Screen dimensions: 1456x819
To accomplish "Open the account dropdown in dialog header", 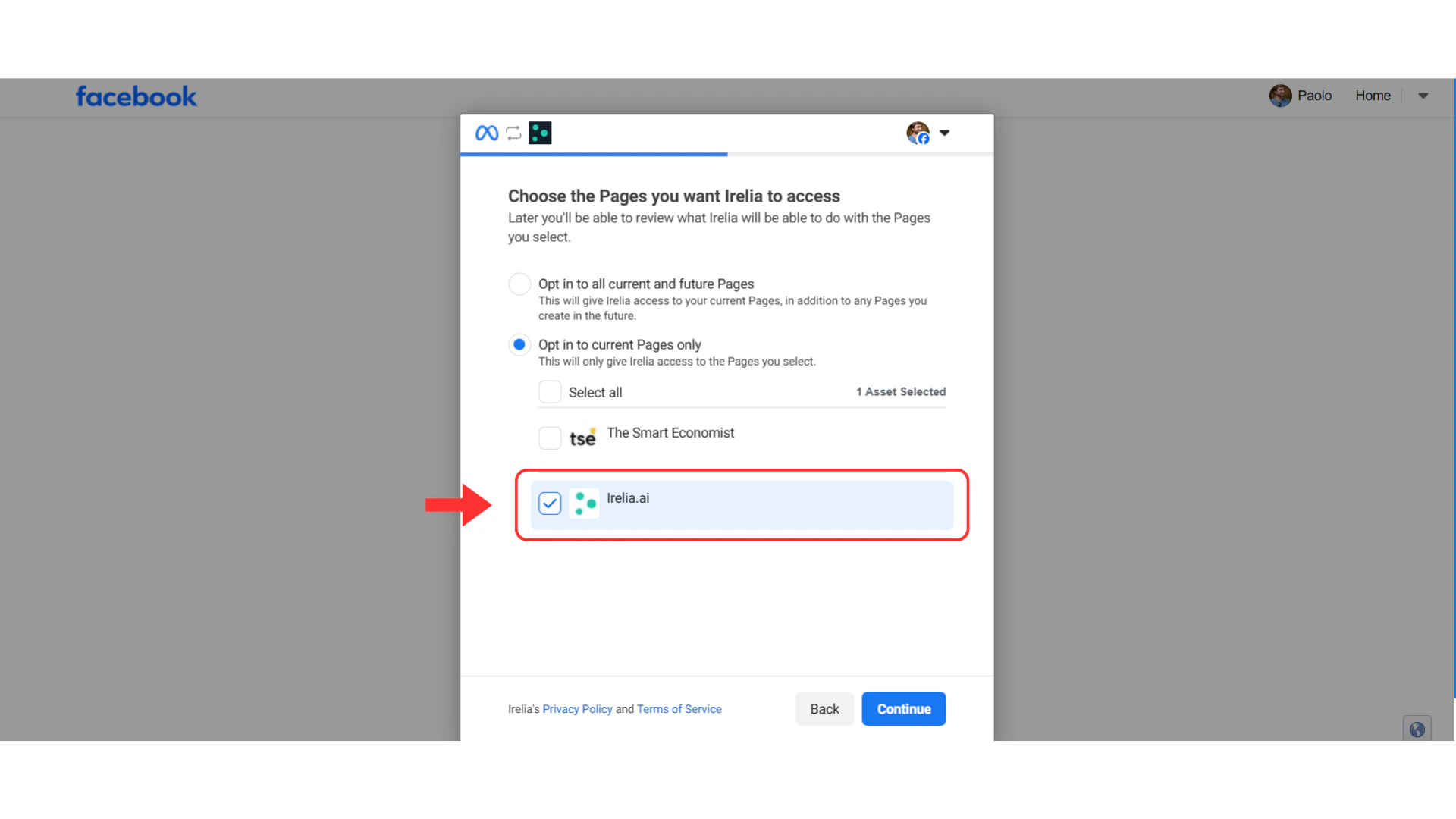I will point(944,133).
